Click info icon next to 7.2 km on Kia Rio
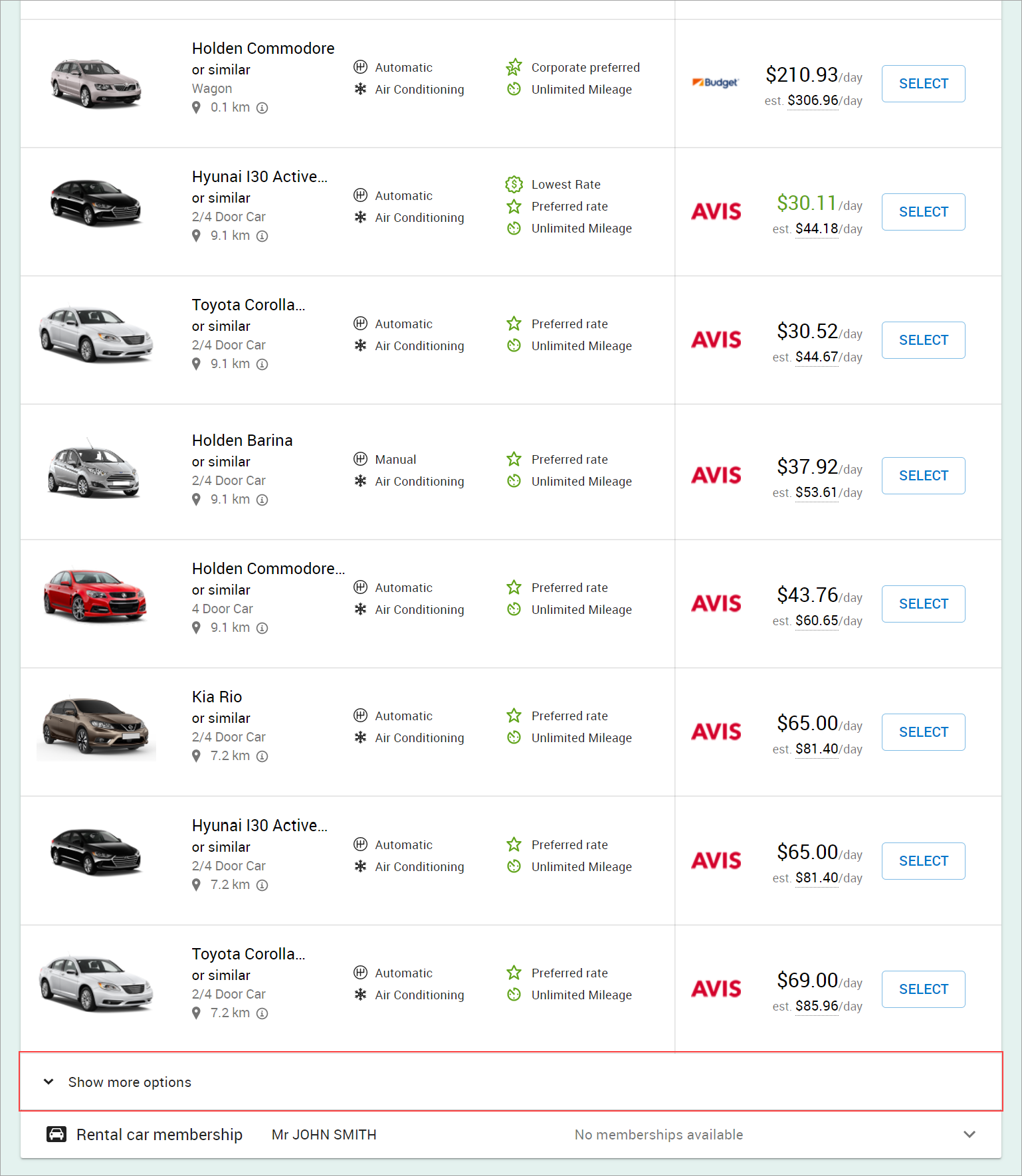The image size is (1022, 1176). [x=262, y=757]
